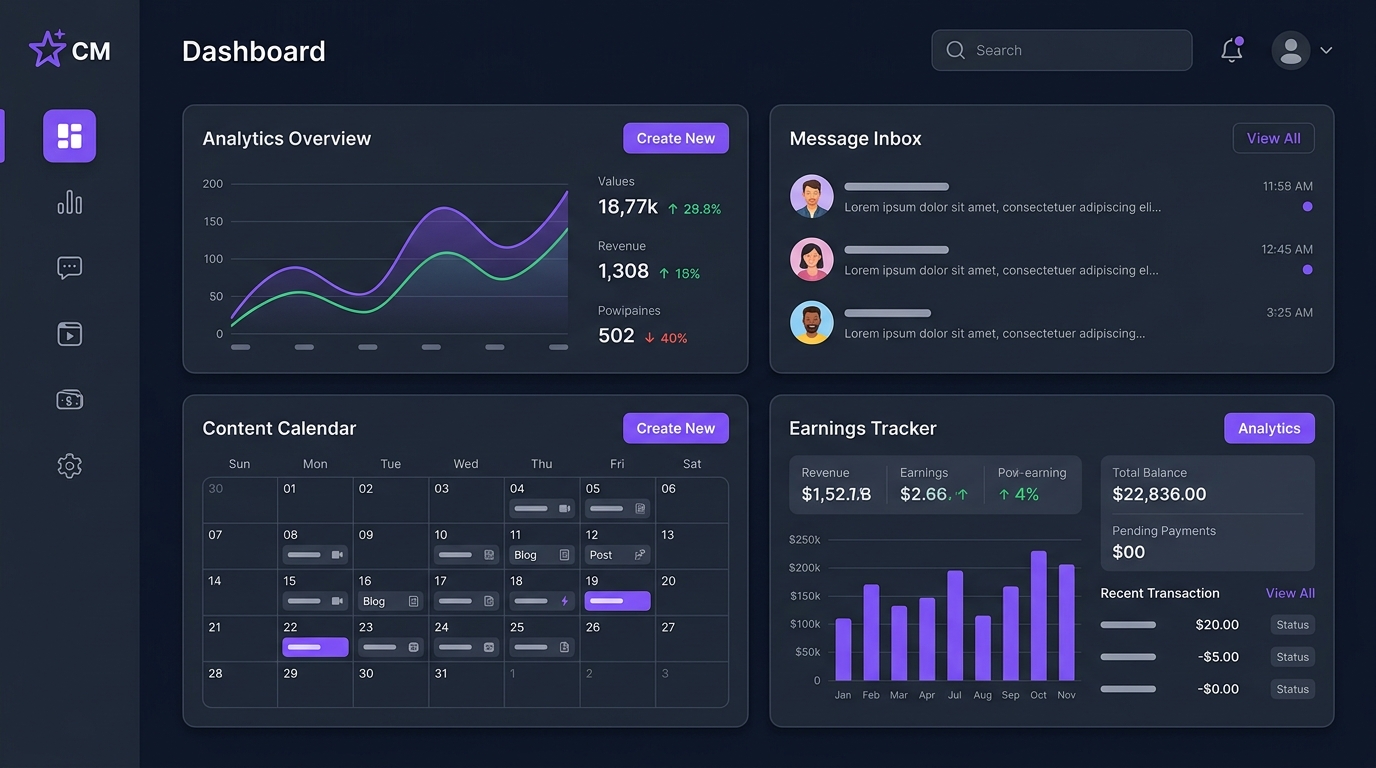Click the unread dot on 11:58 AM message
Viewport: 1376px width, 768px height.
tap(1308, 207)
